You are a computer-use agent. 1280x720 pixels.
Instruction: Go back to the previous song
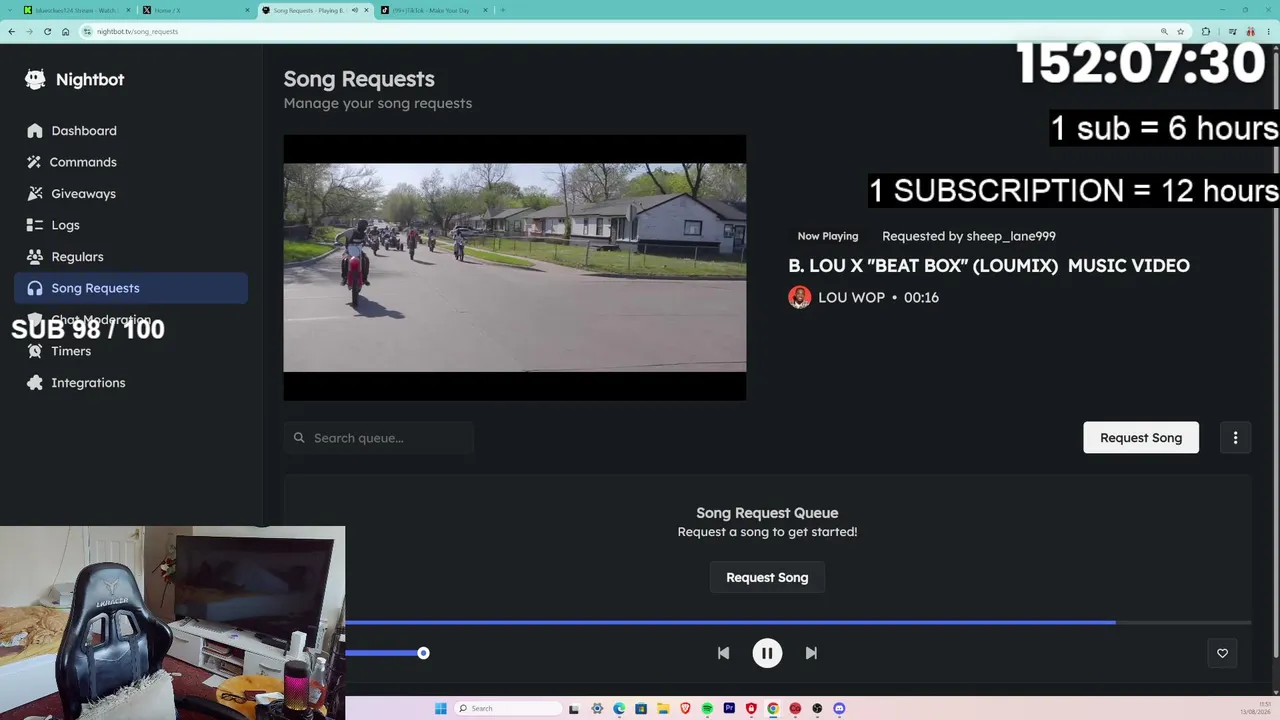(x=723, y=653)
